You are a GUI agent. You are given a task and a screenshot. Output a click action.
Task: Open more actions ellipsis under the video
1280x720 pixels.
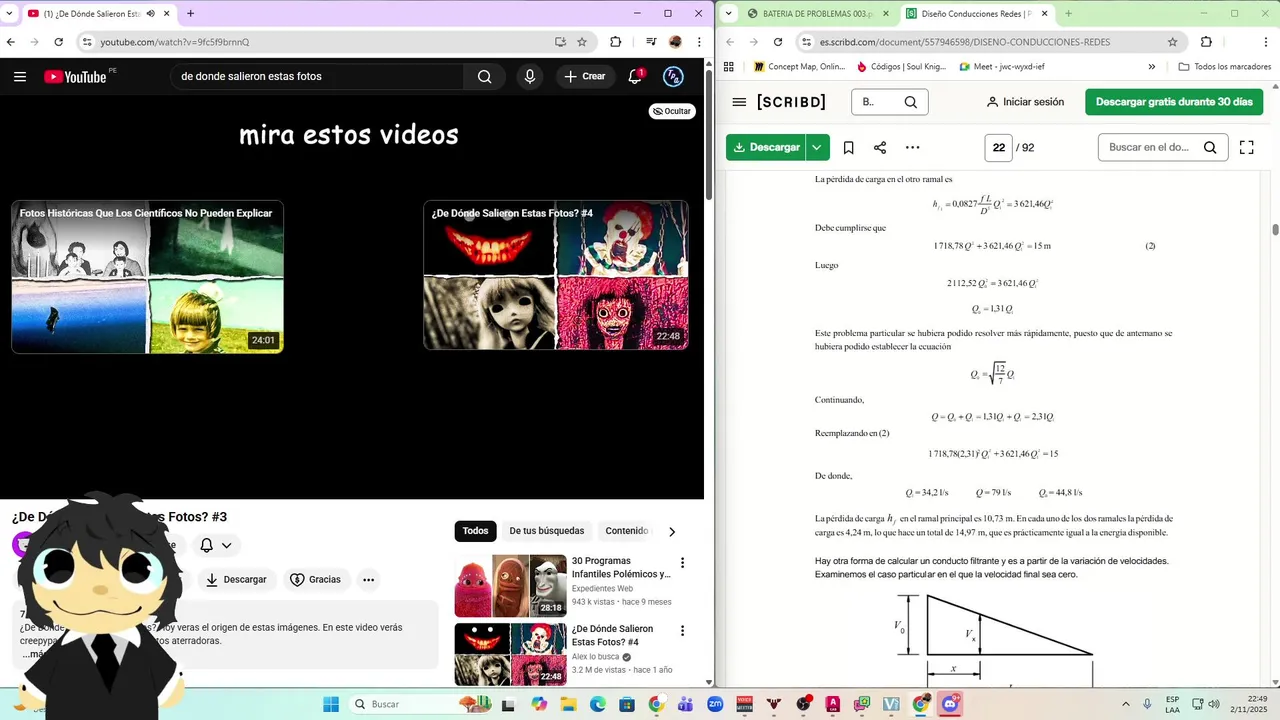[x=369, y=579]
